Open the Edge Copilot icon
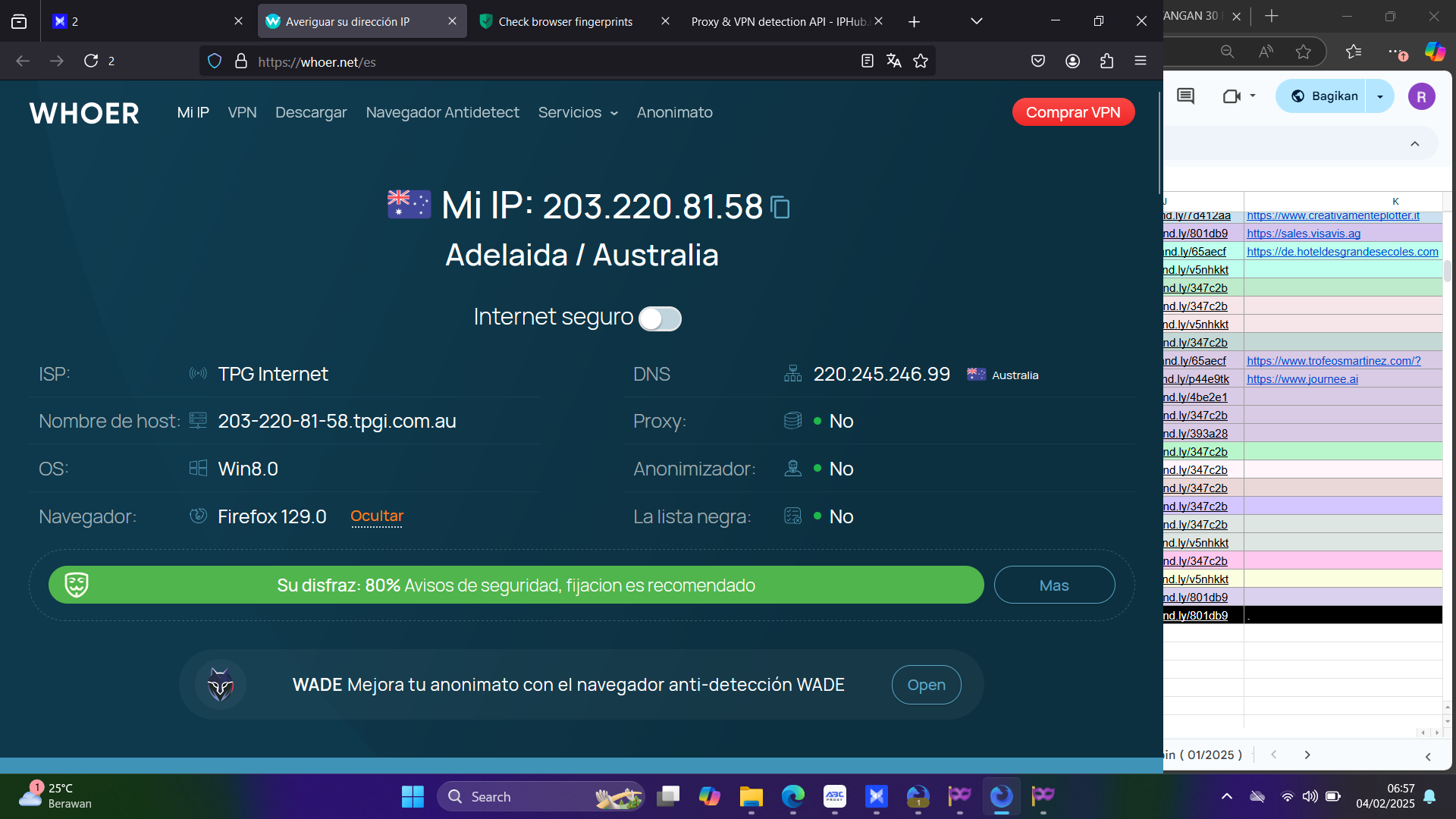Viewport: 1456px width, 819px height. pyautogui.click(x=1435, y=52)
